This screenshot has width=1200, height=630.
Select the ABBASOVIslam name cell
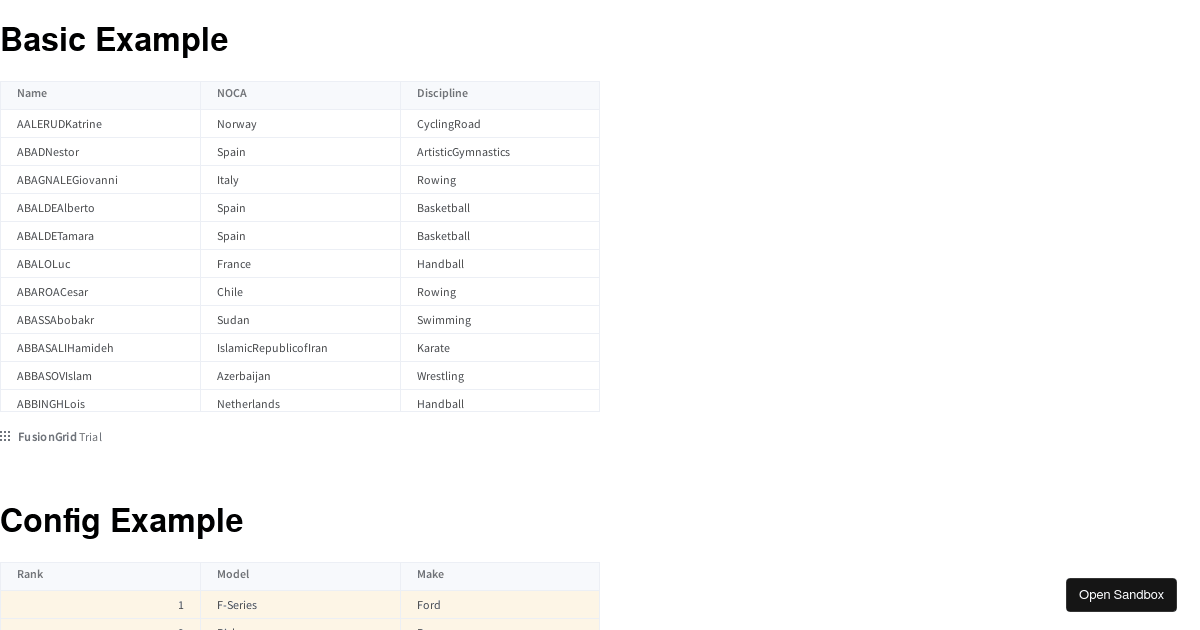coord(54,376)
